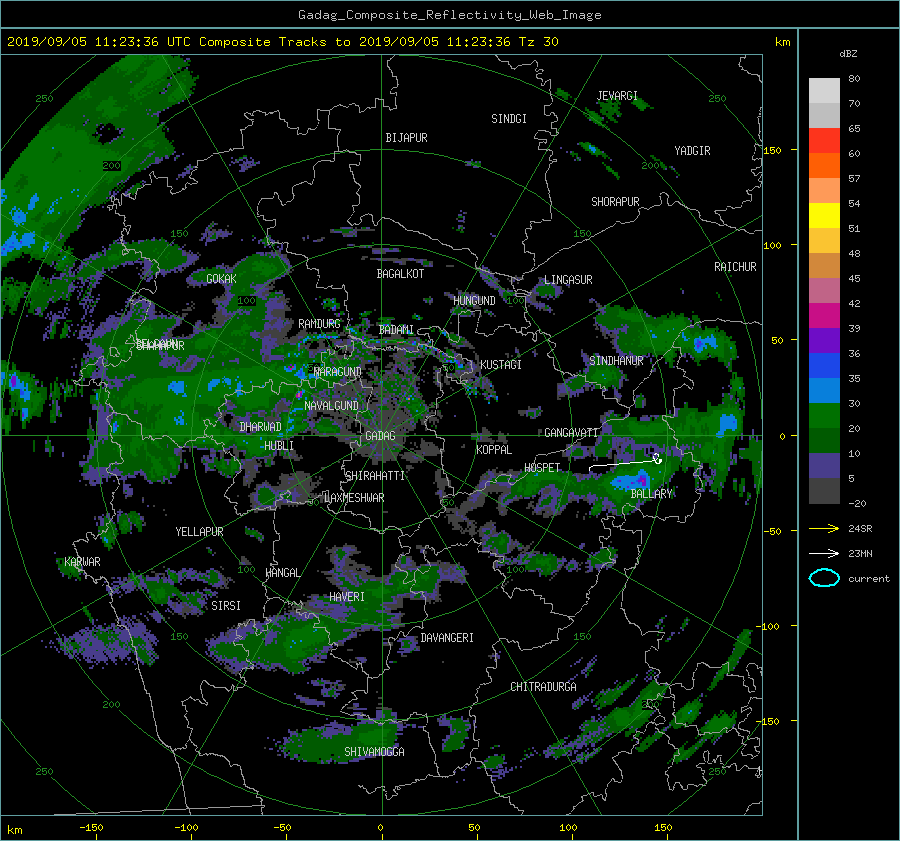This screenshot has height=841, width=900.
Task: Click the yellow 24SR arrow legend icon
Action: tap(824, 528)
